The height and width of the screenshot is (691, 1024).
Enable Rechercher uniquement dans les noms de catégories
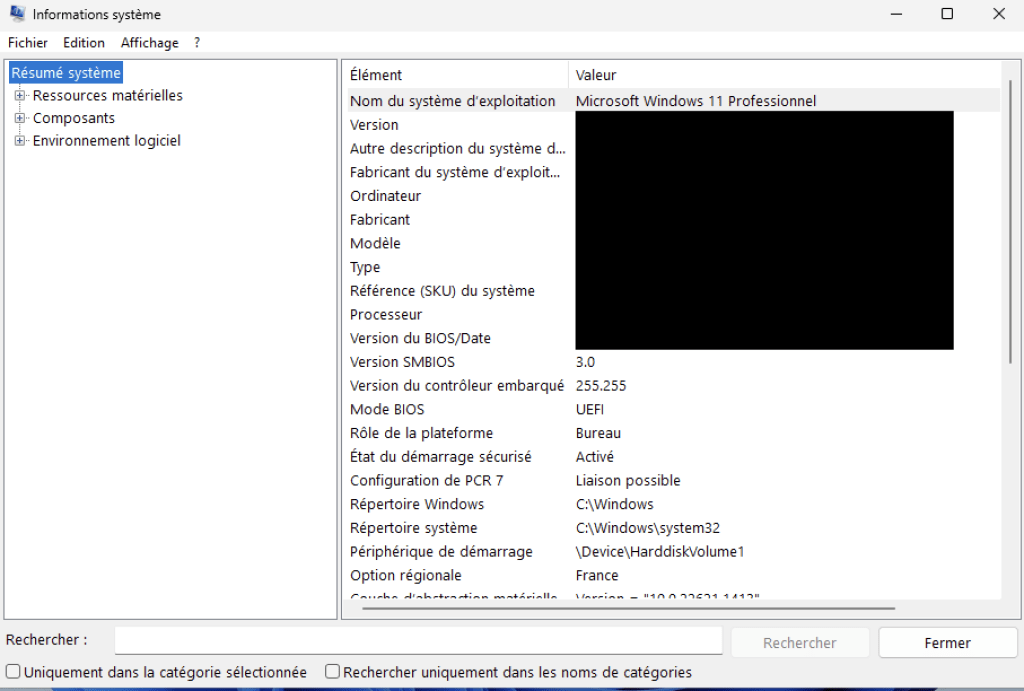pos(332,671)
